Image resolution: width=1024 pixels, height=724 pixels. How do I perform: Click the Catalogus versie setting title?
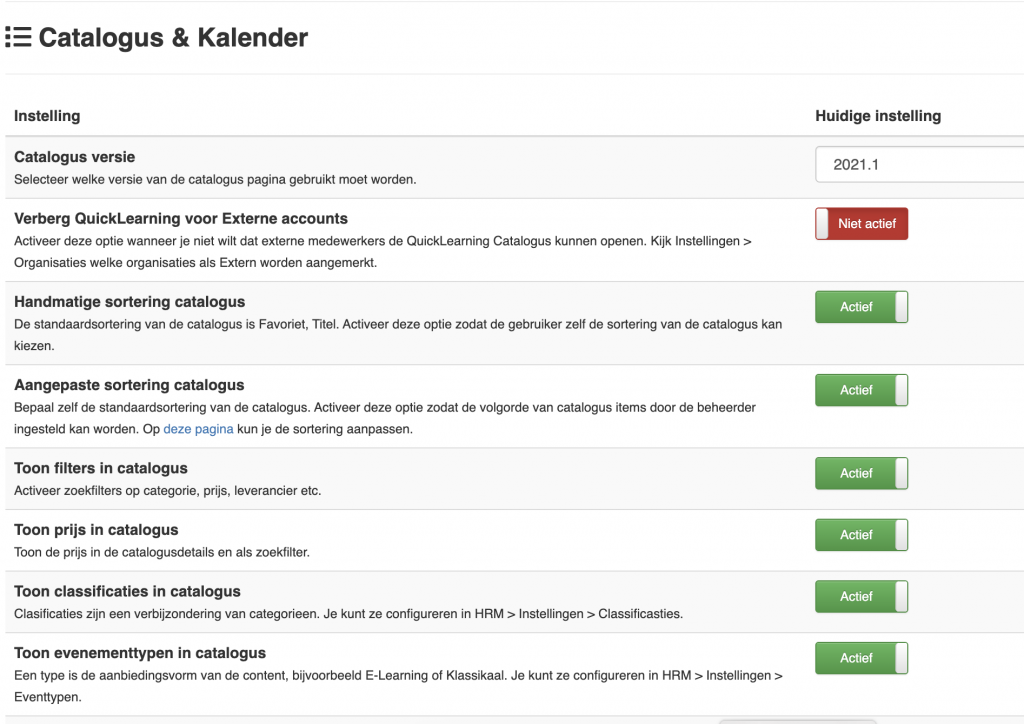(x=74, y=157)
